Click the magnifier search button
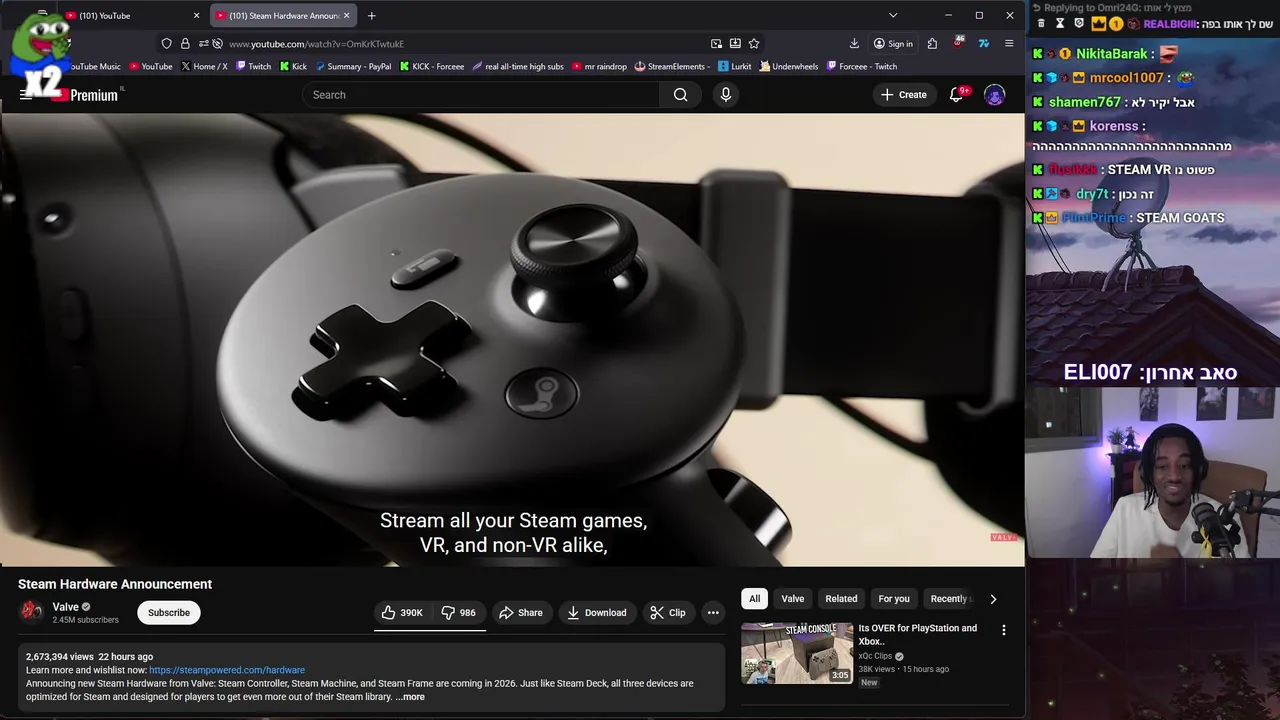The height and width of the screenshot is (720, 1280). (x=681, y=95)
